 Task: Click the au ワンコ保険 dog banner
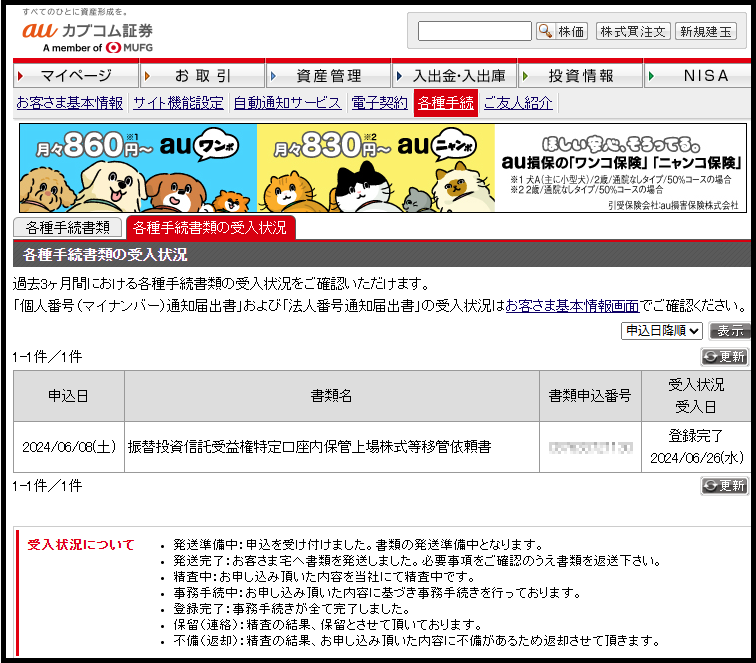pyautogui.click(x=138, y=168)
